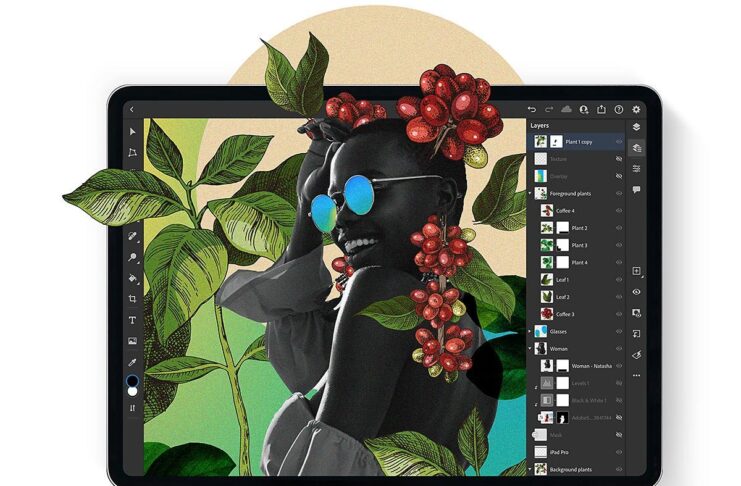
Task: Open the Layer properties sliders icon
Action: (637, 169)
